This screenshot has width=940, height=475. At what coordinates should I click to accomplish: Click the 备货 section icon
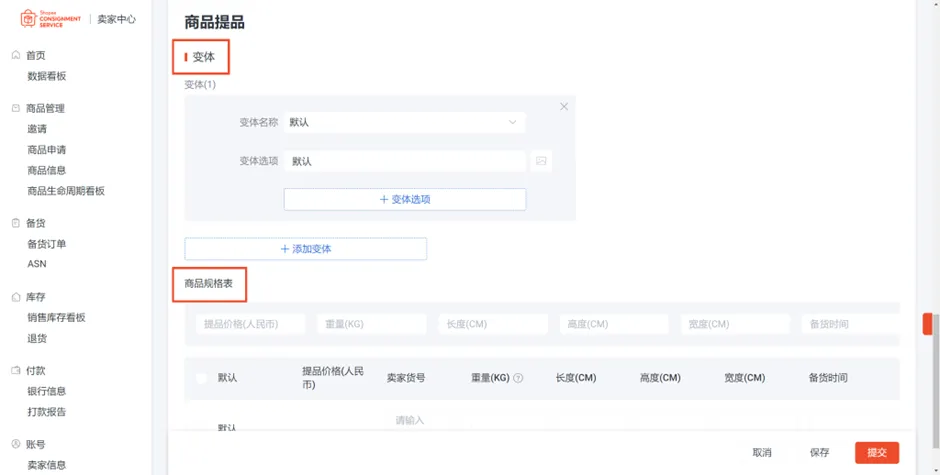16,223
